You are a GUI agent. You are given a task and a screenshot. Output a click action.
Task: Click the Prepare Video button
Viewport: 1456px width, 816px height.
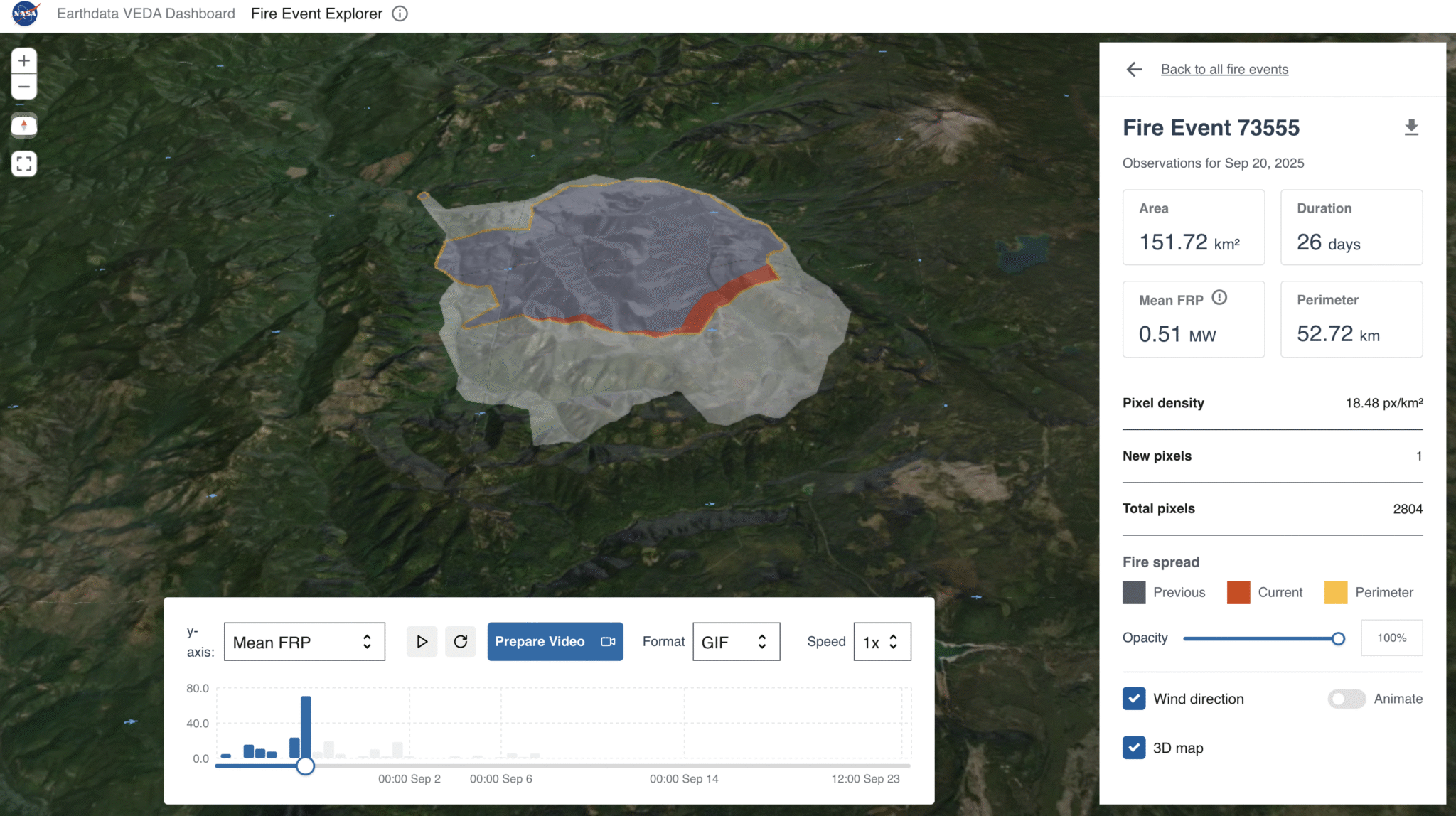[x=555, y=641]
